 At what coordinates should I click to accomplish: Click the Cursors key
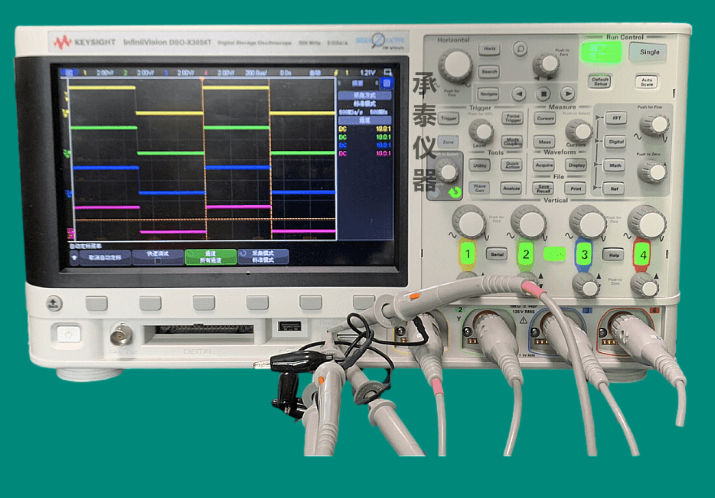pyautogui.click(x=545, y=119)
